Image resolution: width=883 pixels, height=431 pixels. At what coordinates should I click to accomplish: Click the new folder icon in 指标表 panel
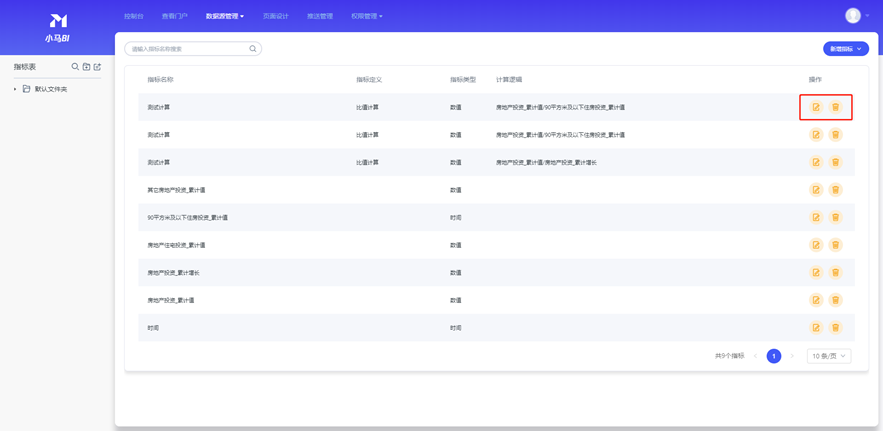pos(86,67)
